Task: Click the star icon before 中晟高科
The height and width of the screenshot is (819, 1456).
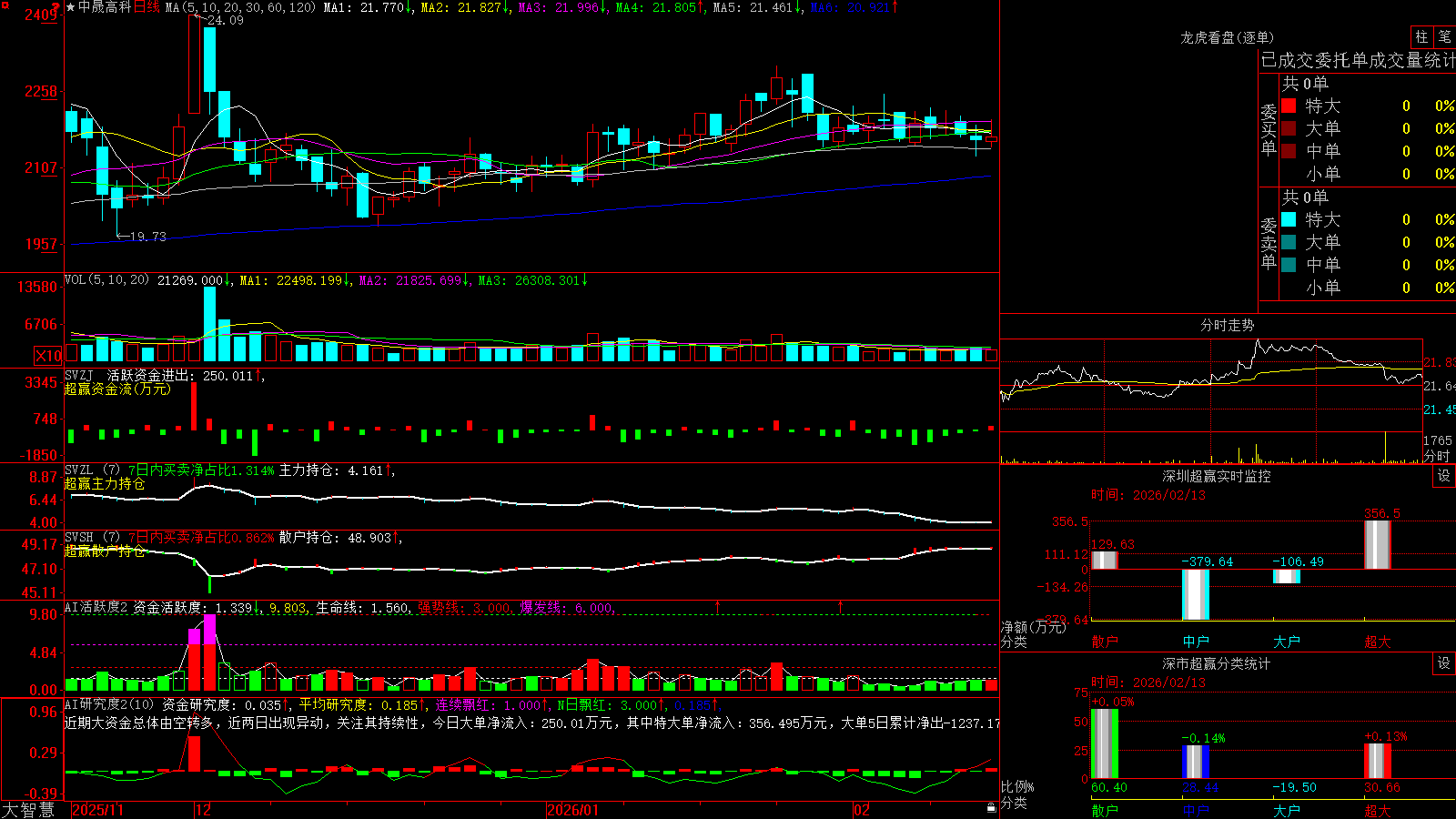Action: [71, 7]
